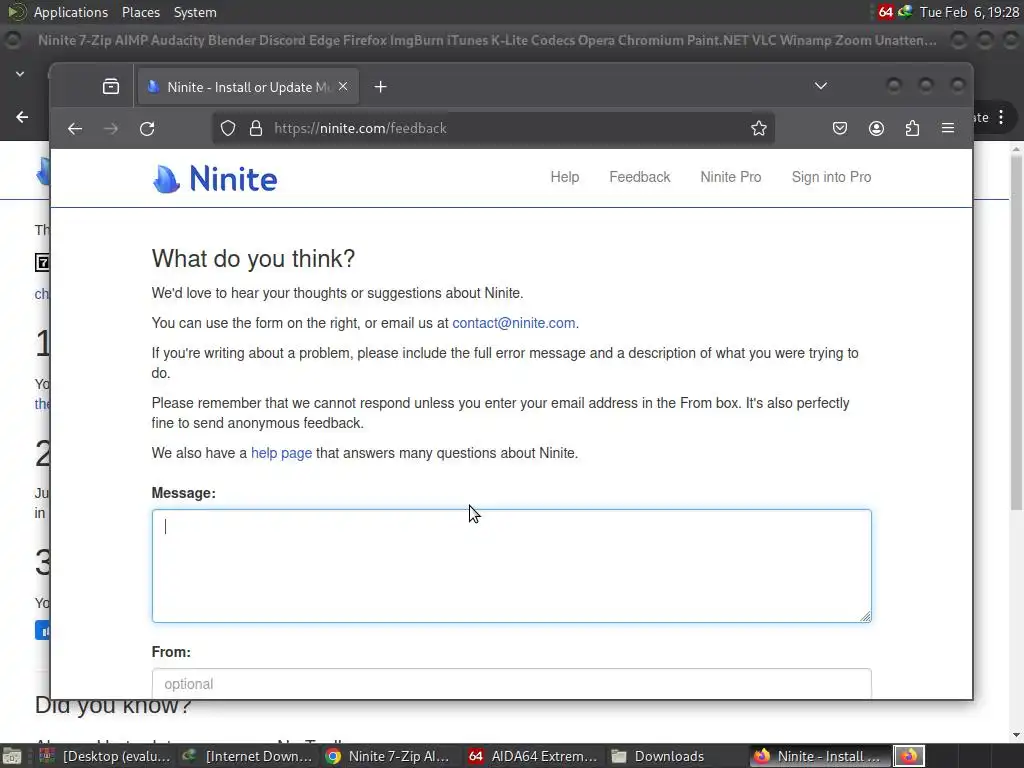Image resolution: width=1024 pixels, height=768 pixels.
Task: Open Firefox extensions puzzle icon
Action: (912, 128)
